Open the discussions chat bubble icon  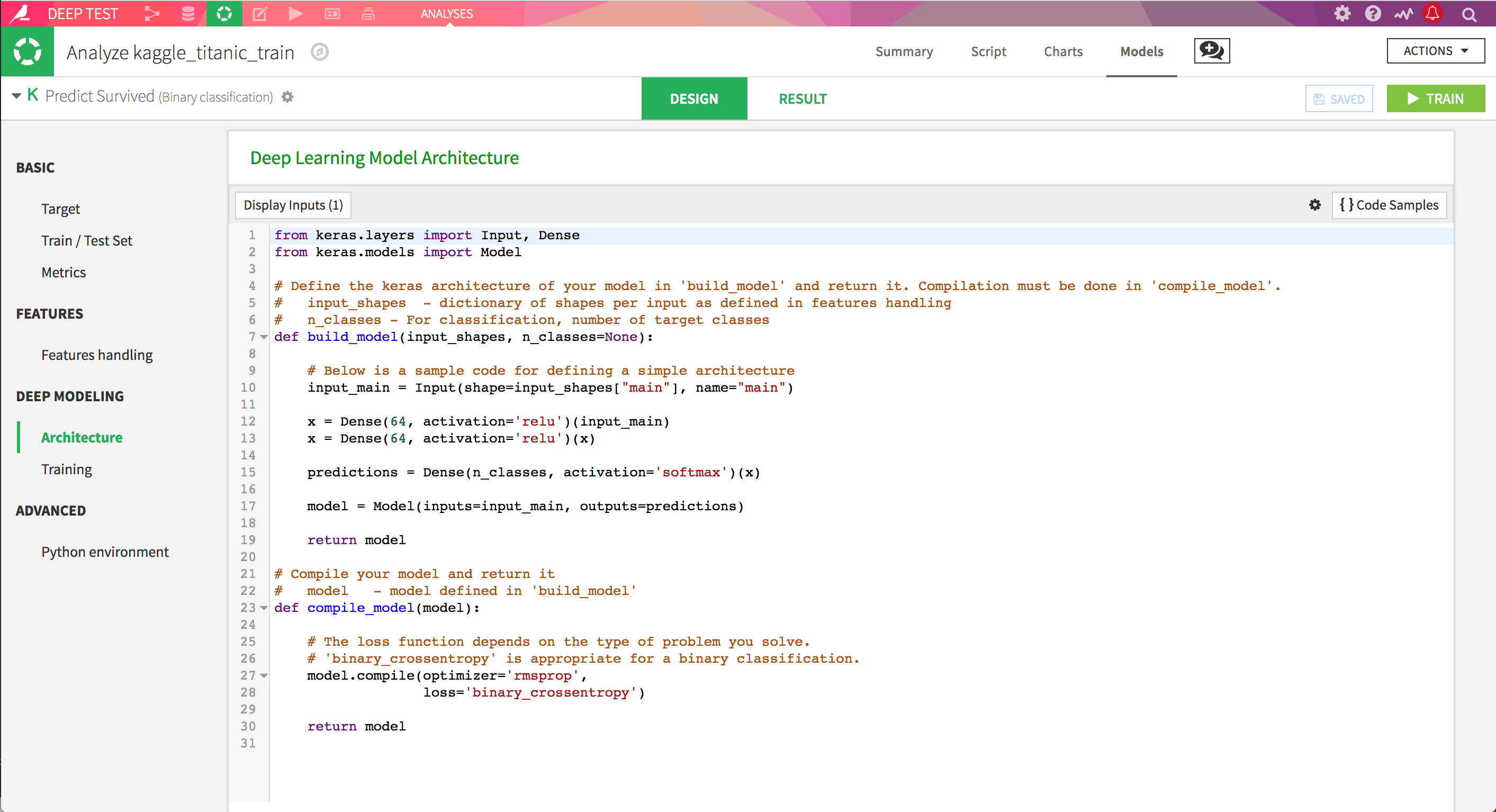(1211, 51)
